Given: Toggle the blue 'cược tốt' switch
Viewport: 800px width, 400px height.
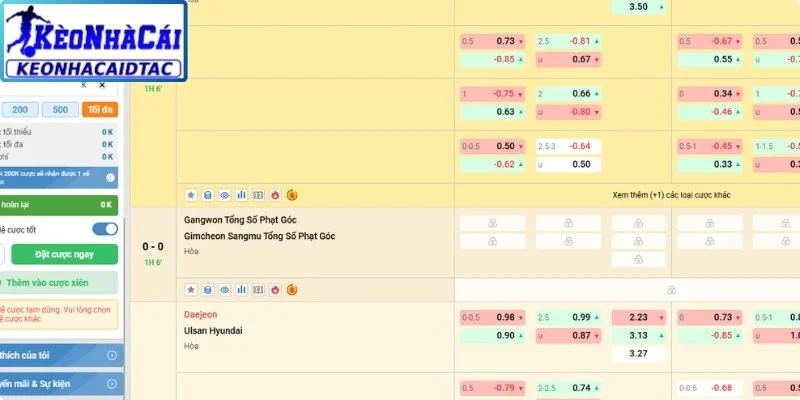Looking at the screenshot, I should (105, 229).
